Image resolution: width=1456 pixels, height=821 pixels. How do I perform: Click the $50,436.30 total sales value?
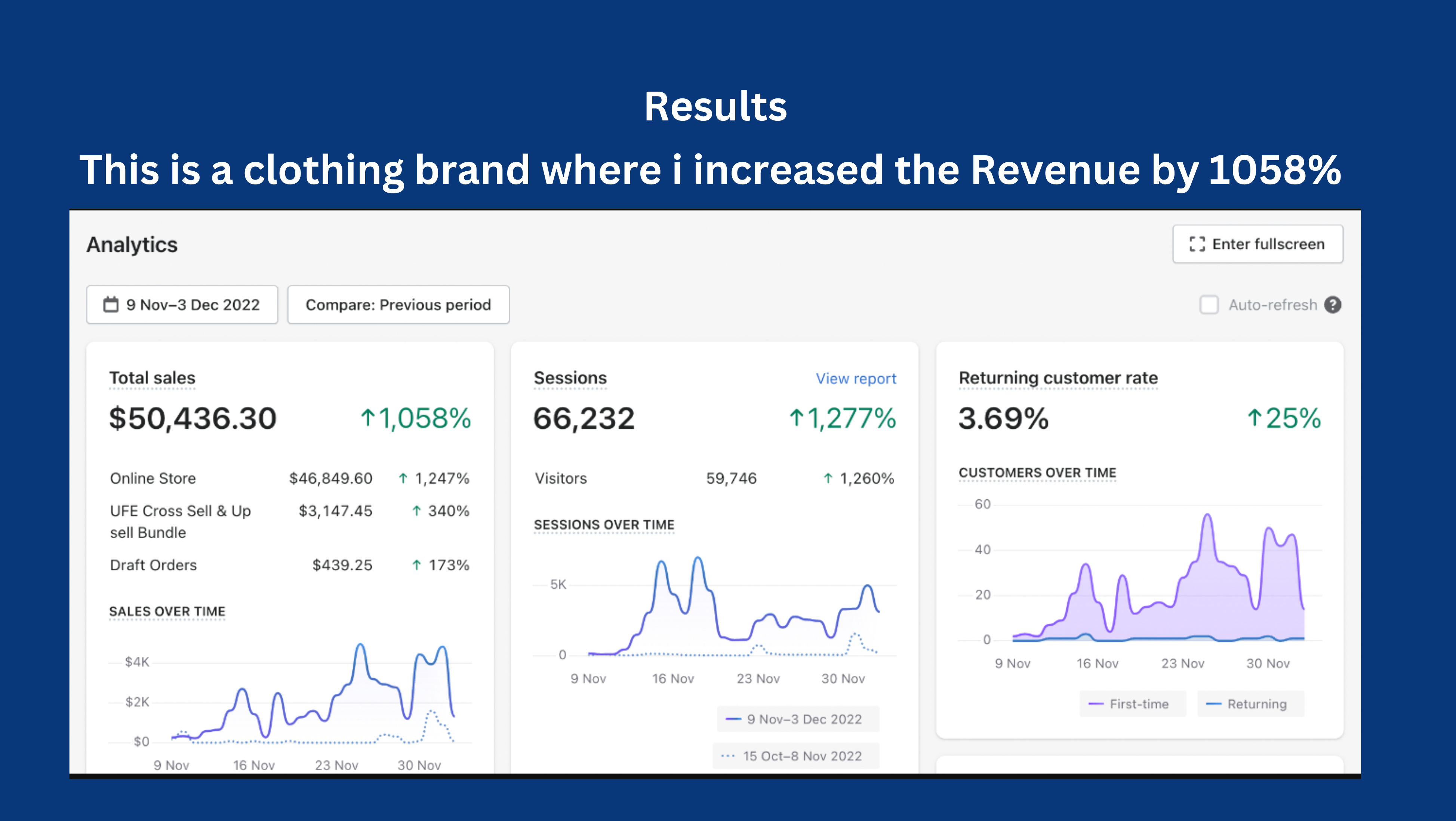tap(193, 419)
